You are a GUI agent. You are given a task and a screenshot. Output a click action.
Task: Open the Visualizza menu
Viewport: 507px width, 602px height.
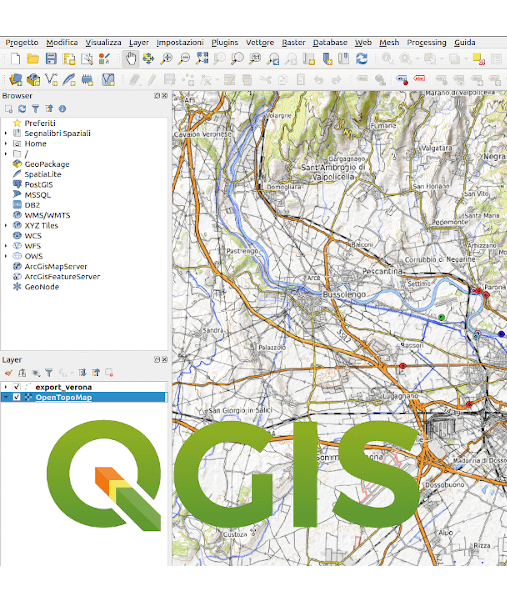103,42
